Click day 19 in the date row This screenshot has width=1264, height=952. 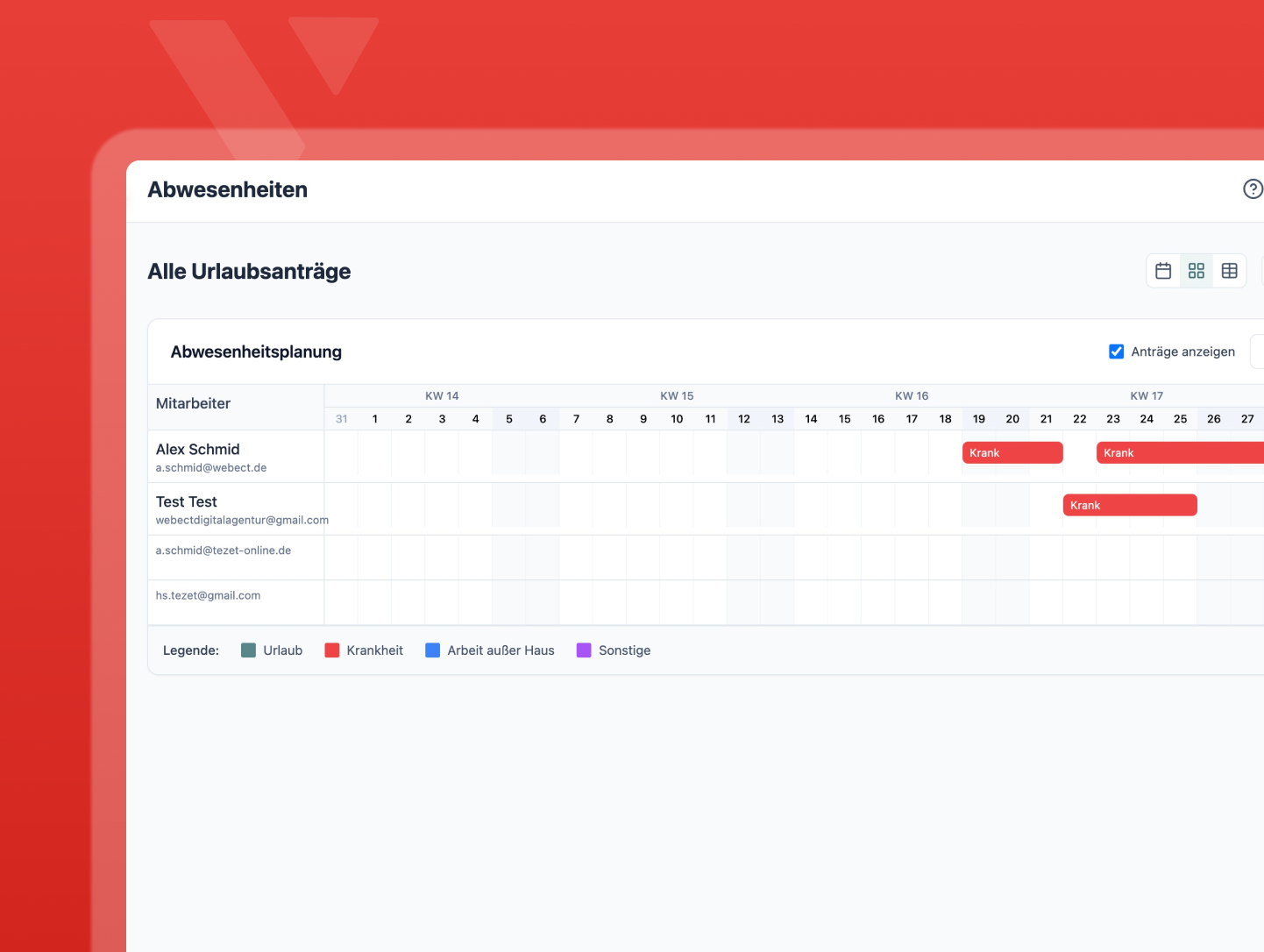click(x=979, y=419)
